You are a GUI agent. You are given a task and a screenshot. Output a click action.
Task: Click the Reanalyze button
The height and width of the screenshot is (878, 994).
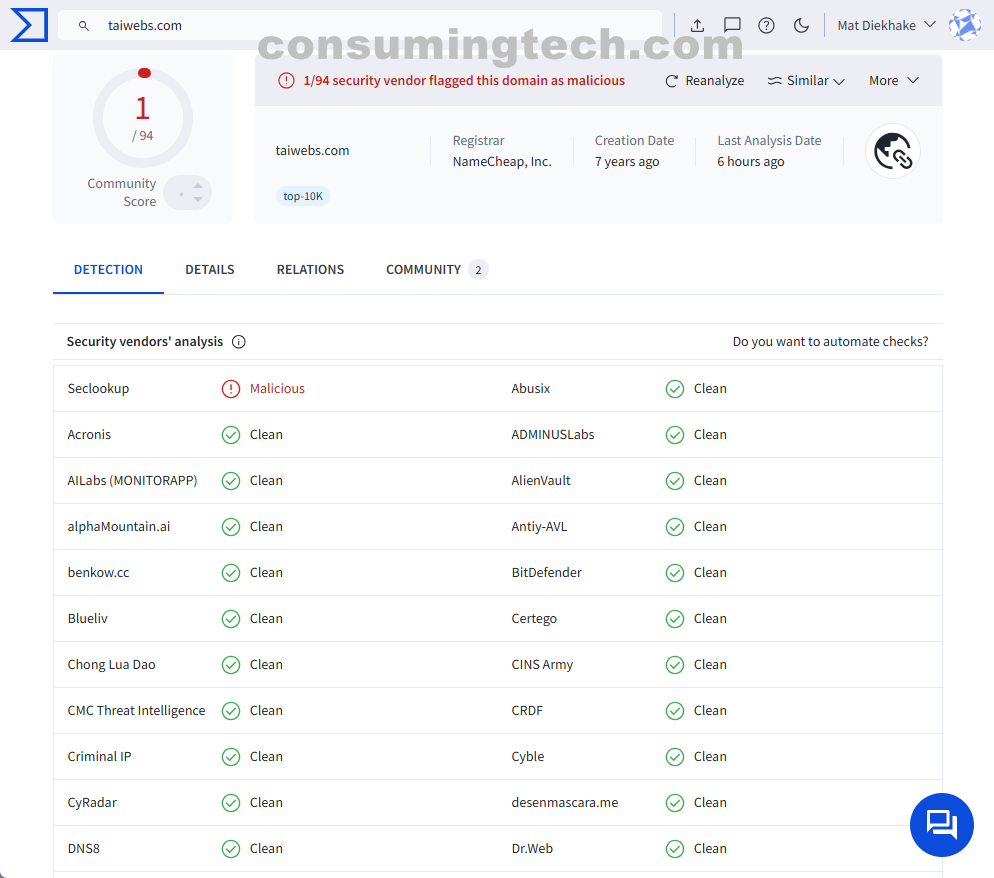pos(705,81)
